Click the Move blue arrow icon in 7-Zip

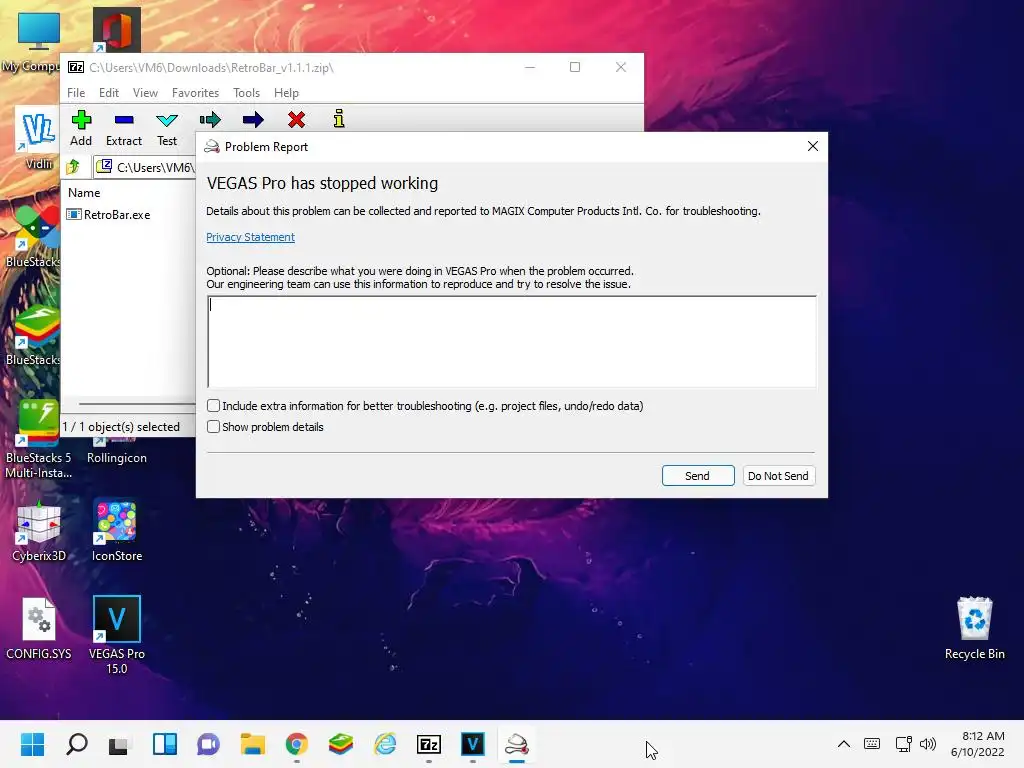[253, 120]
